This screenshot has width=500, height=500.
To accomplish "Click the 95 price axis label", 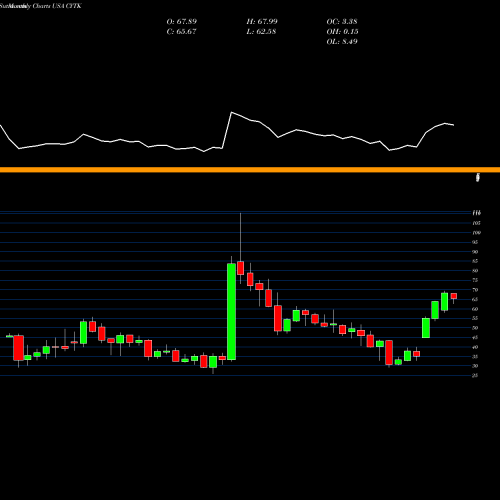I will pos(475,242).
